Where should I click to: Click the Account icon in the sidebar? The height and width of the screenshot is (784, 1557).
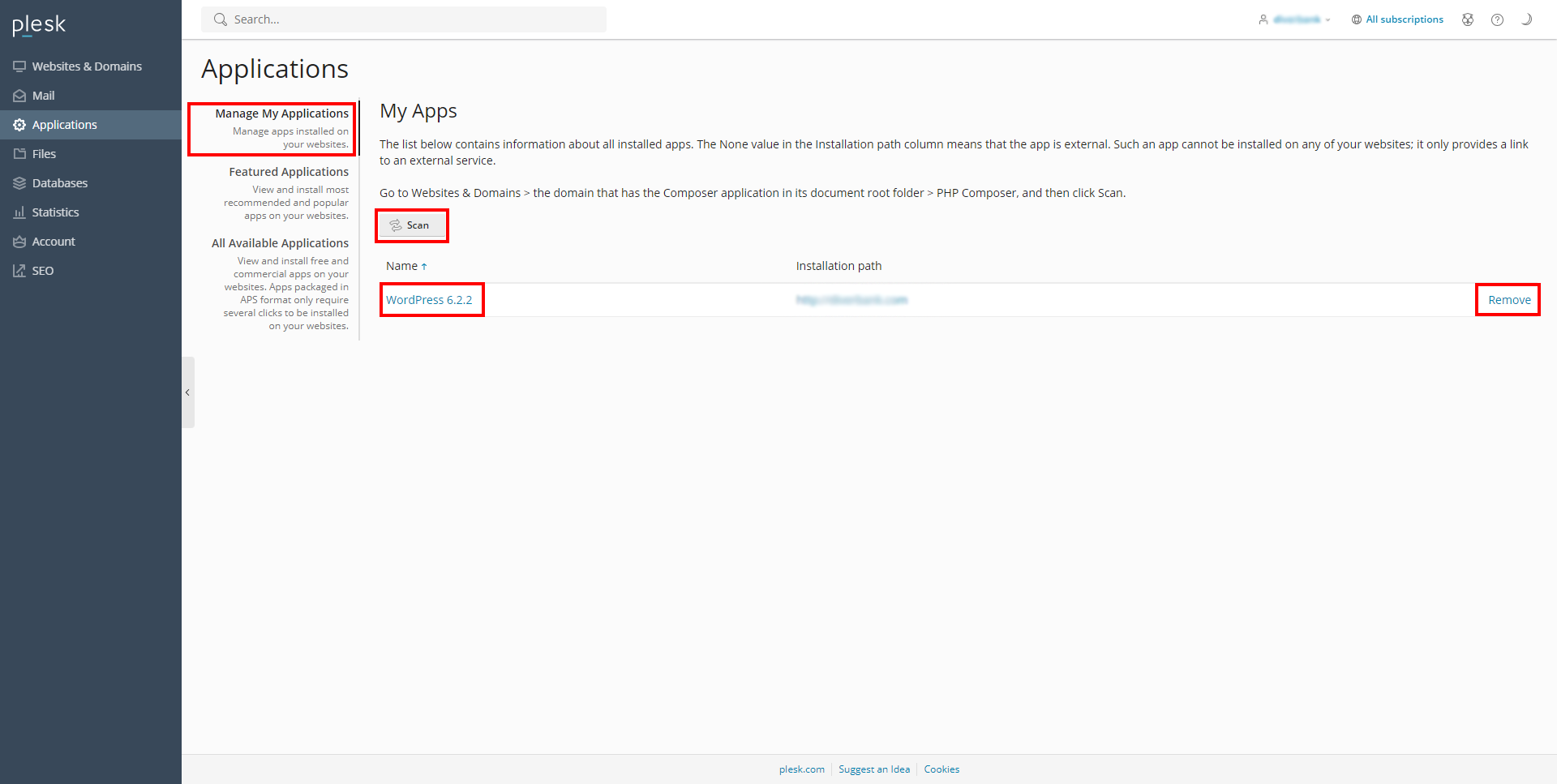click(19, 242)
